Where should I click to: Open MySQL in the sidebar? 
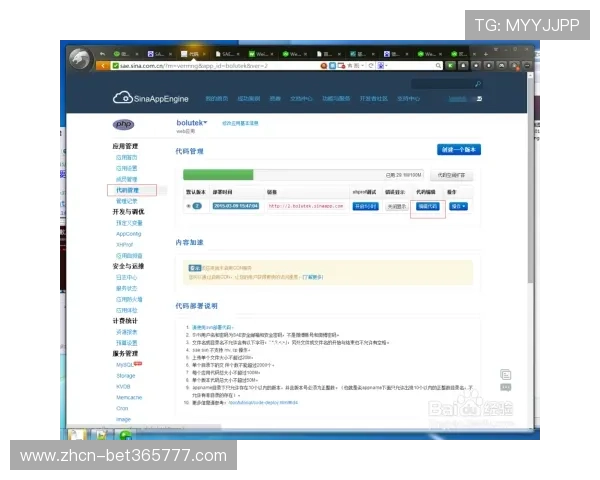(124, 365)
